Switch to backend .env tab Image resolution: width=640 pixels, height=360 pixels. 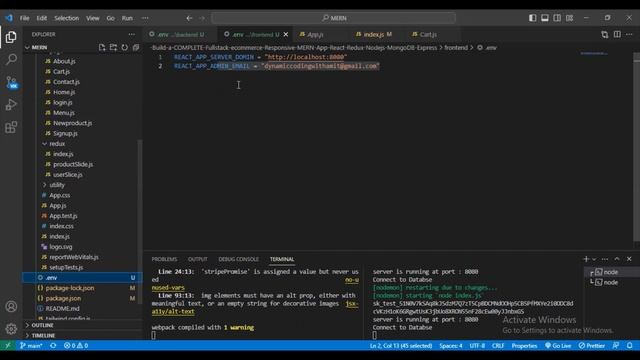pos(180,35)
